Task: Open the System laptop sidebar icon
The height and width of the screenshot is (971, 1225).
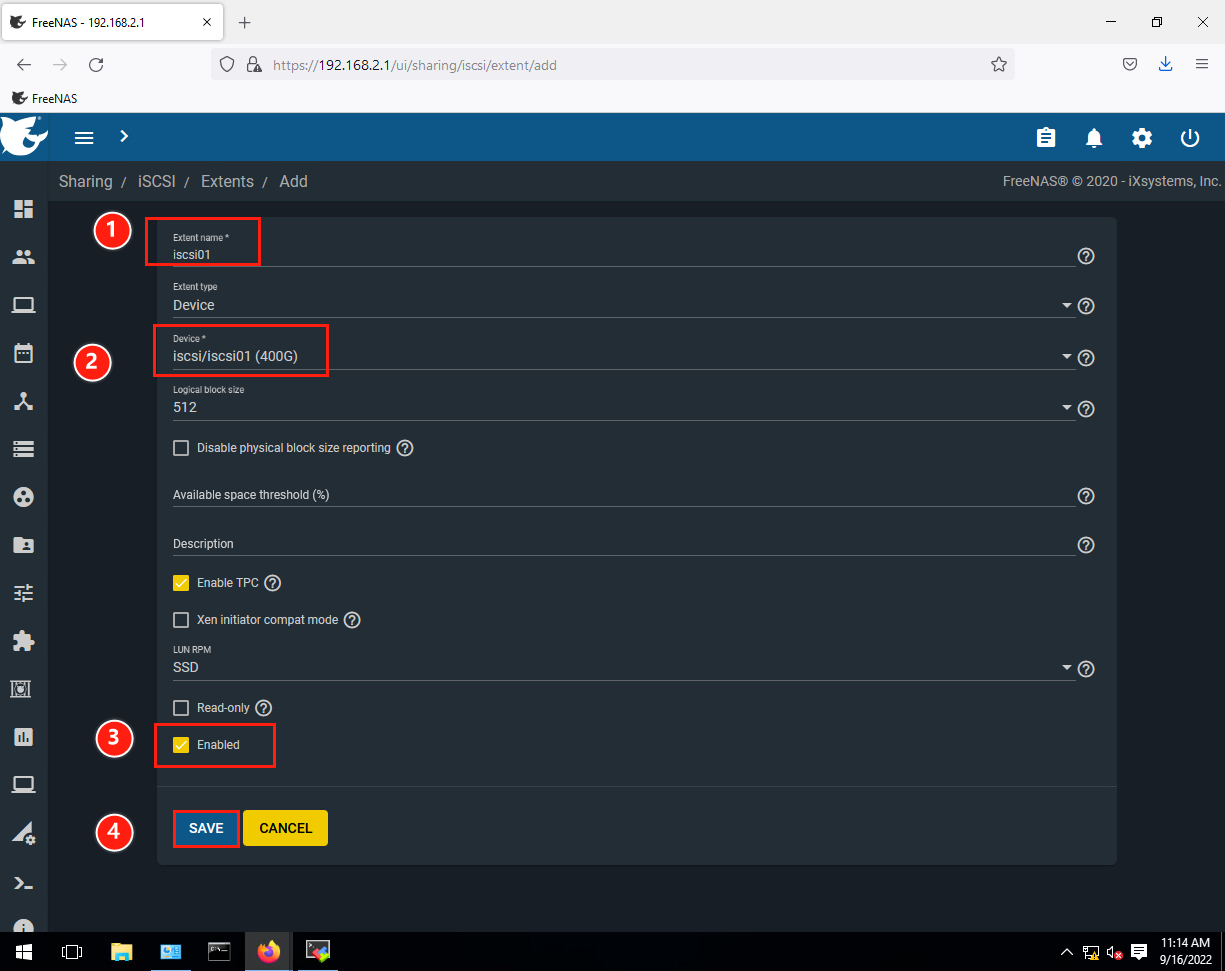Action: click(x=23, y=305)
